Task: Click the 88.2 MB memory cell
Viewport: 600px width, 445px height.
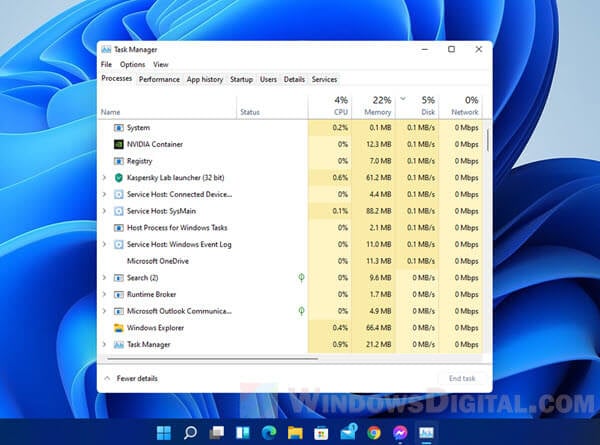Action: 373,211
